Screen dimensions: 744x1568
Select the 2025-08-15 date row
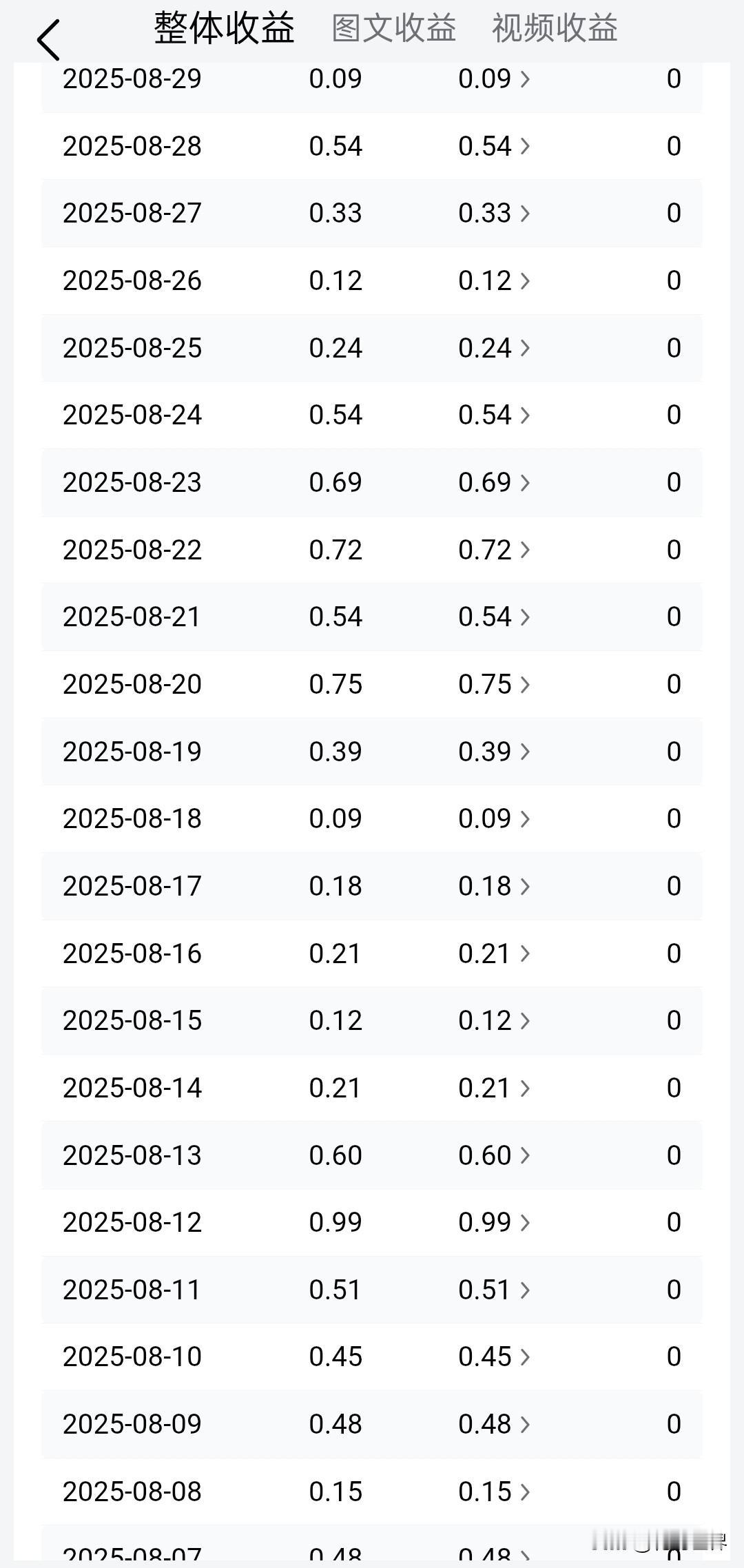372,1020
